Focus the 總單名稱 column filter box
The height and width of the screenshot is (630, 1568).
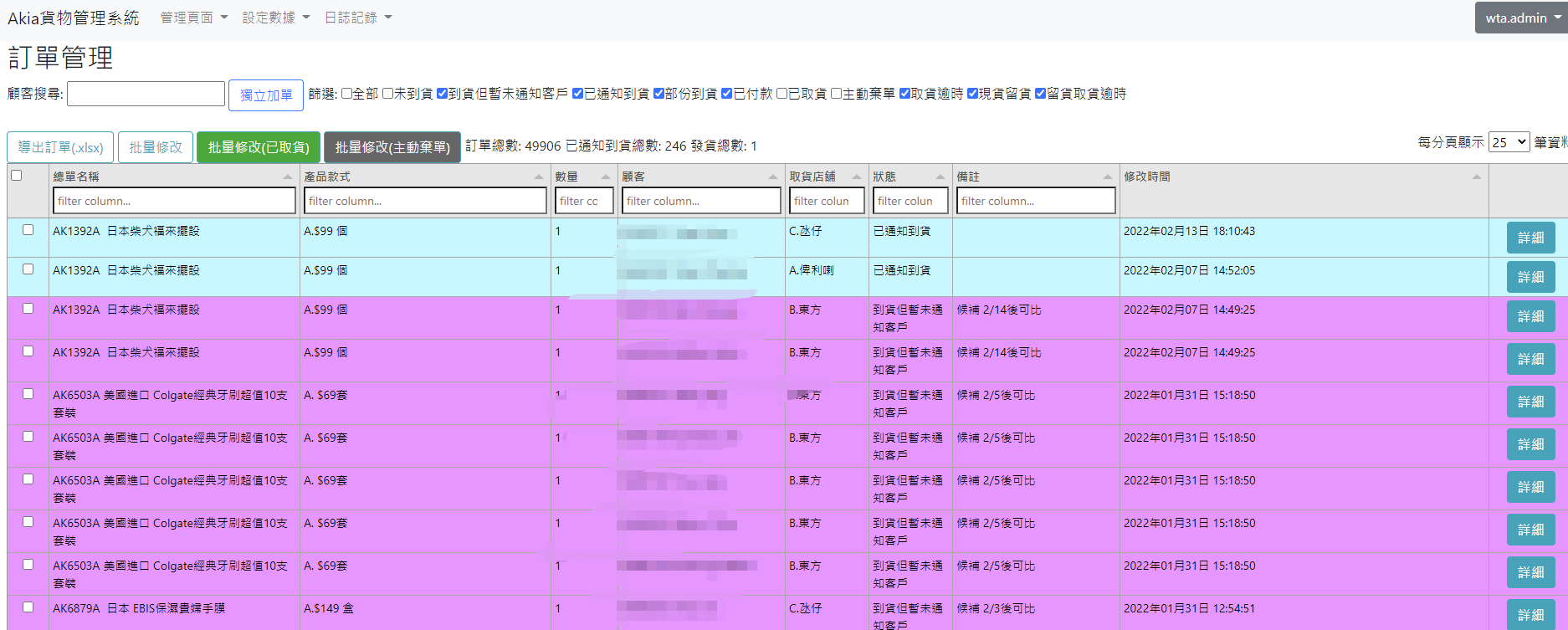pyautogui.click(x=174, y=201)
